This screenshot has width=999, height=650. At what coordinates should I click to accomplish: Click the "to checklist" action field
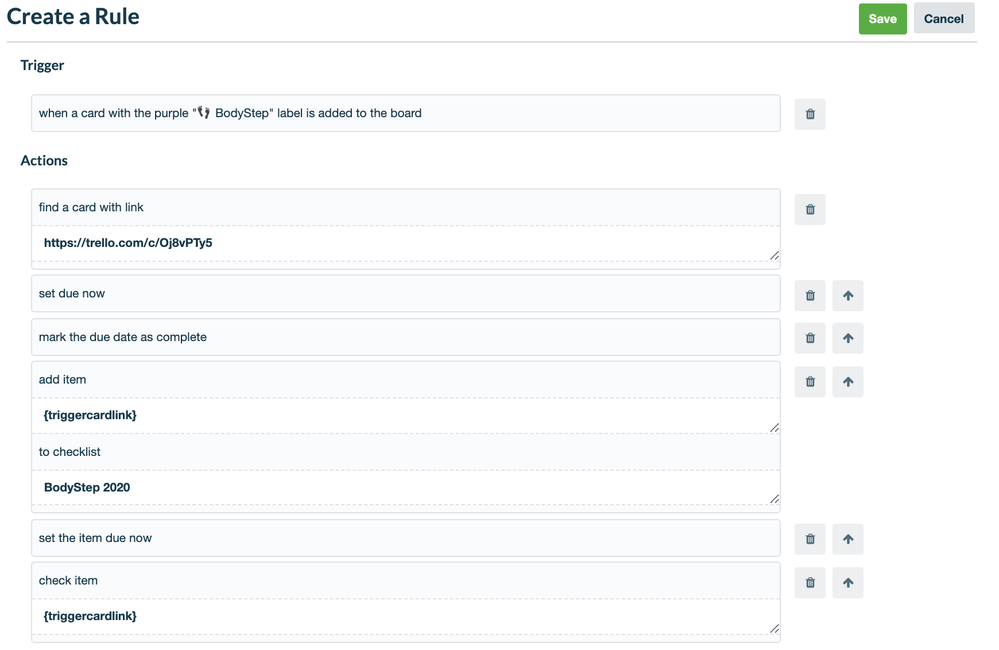point(400,451)
